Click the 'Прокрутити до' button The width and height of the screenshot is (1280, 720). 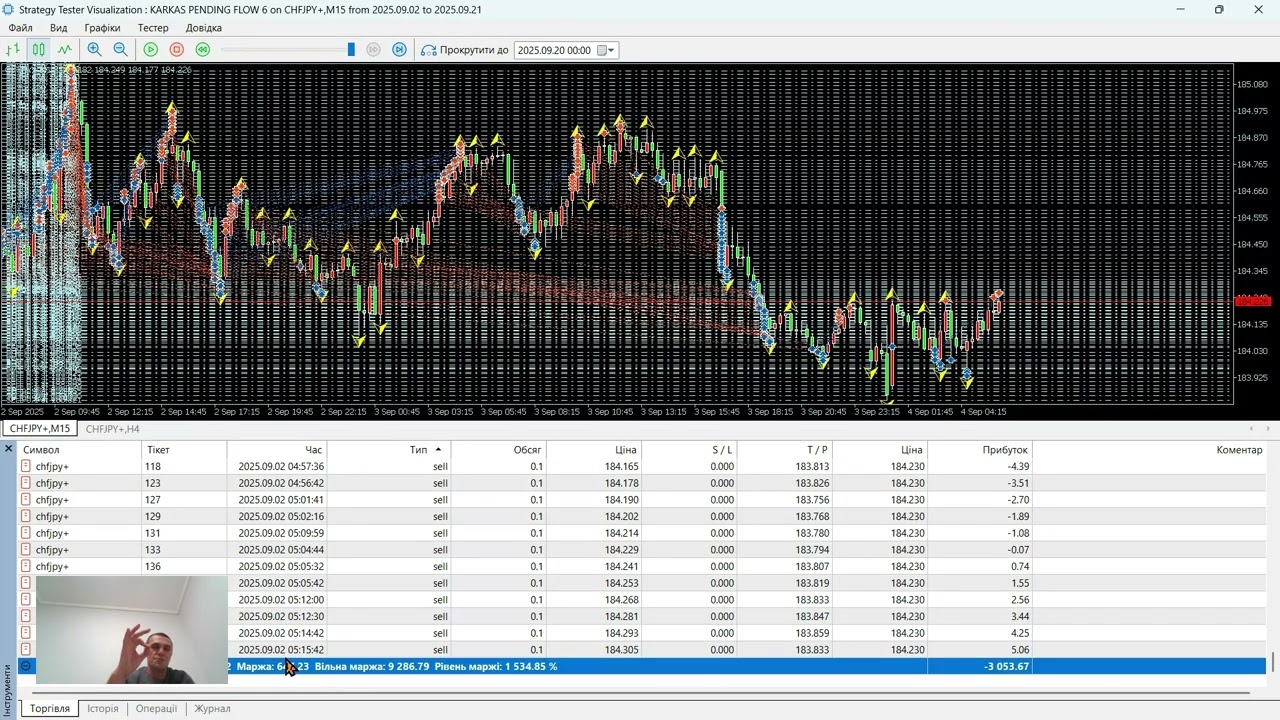(x=465, y=50)
